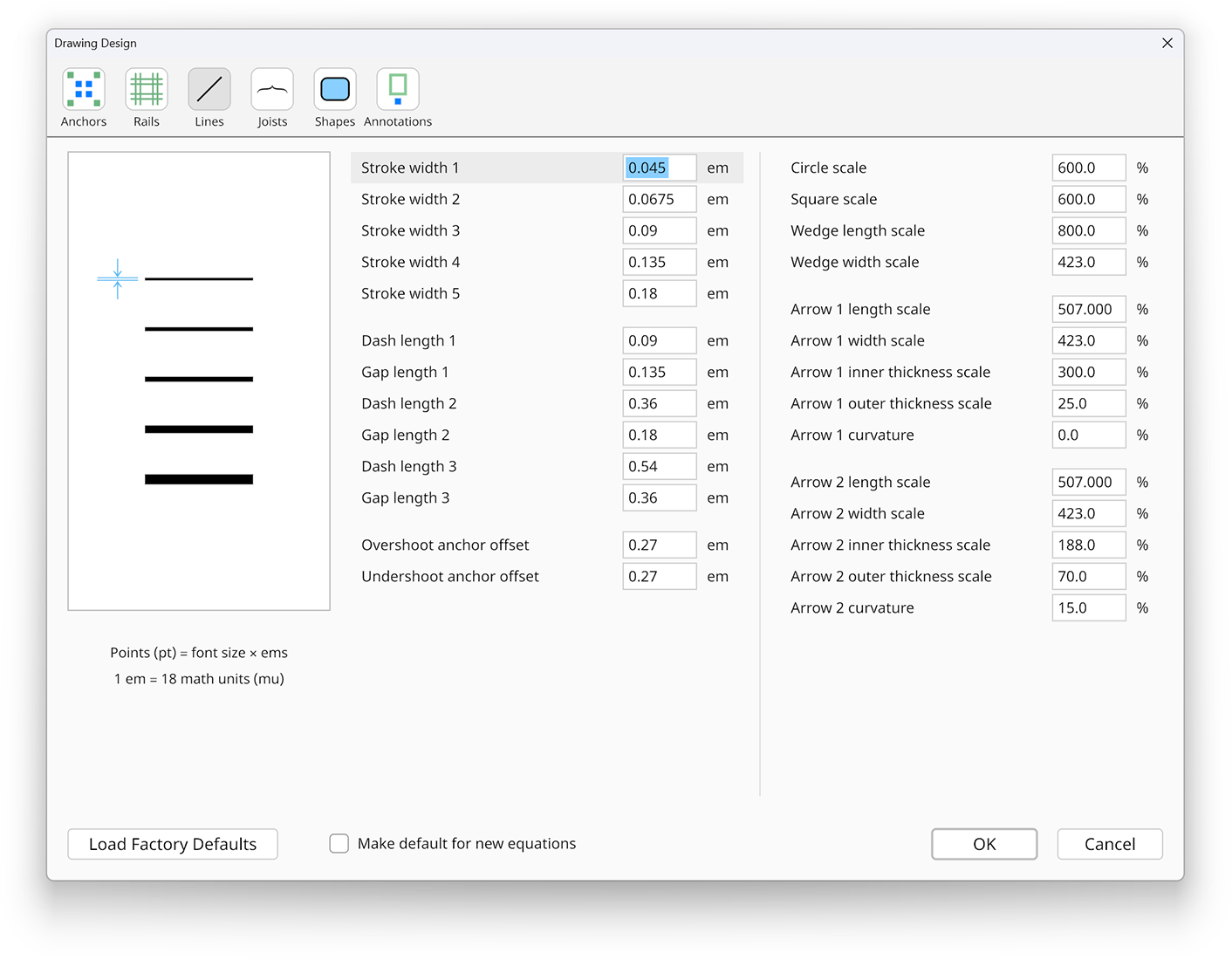Switch to the Joists panel
This screenshot has width=1232, height=960.
(271, 97)
